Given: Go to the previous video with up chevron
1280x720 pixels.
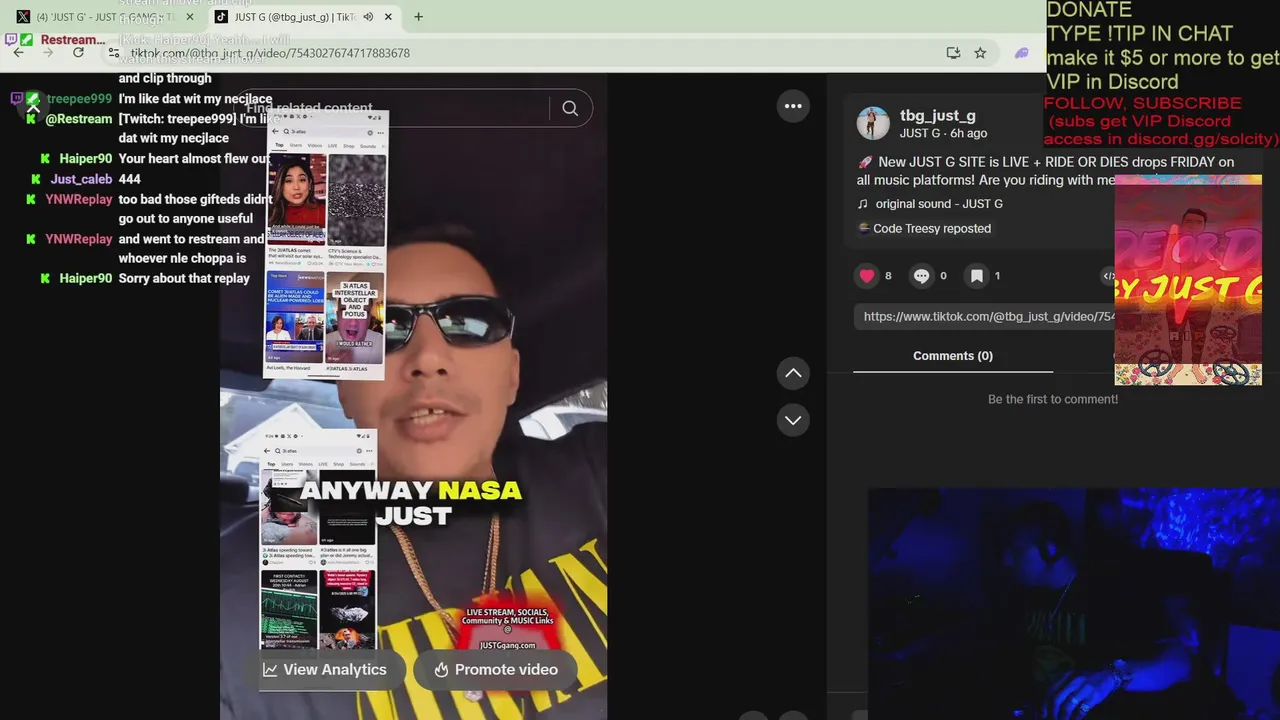Looking at the screenshot, I should point(793,373).
